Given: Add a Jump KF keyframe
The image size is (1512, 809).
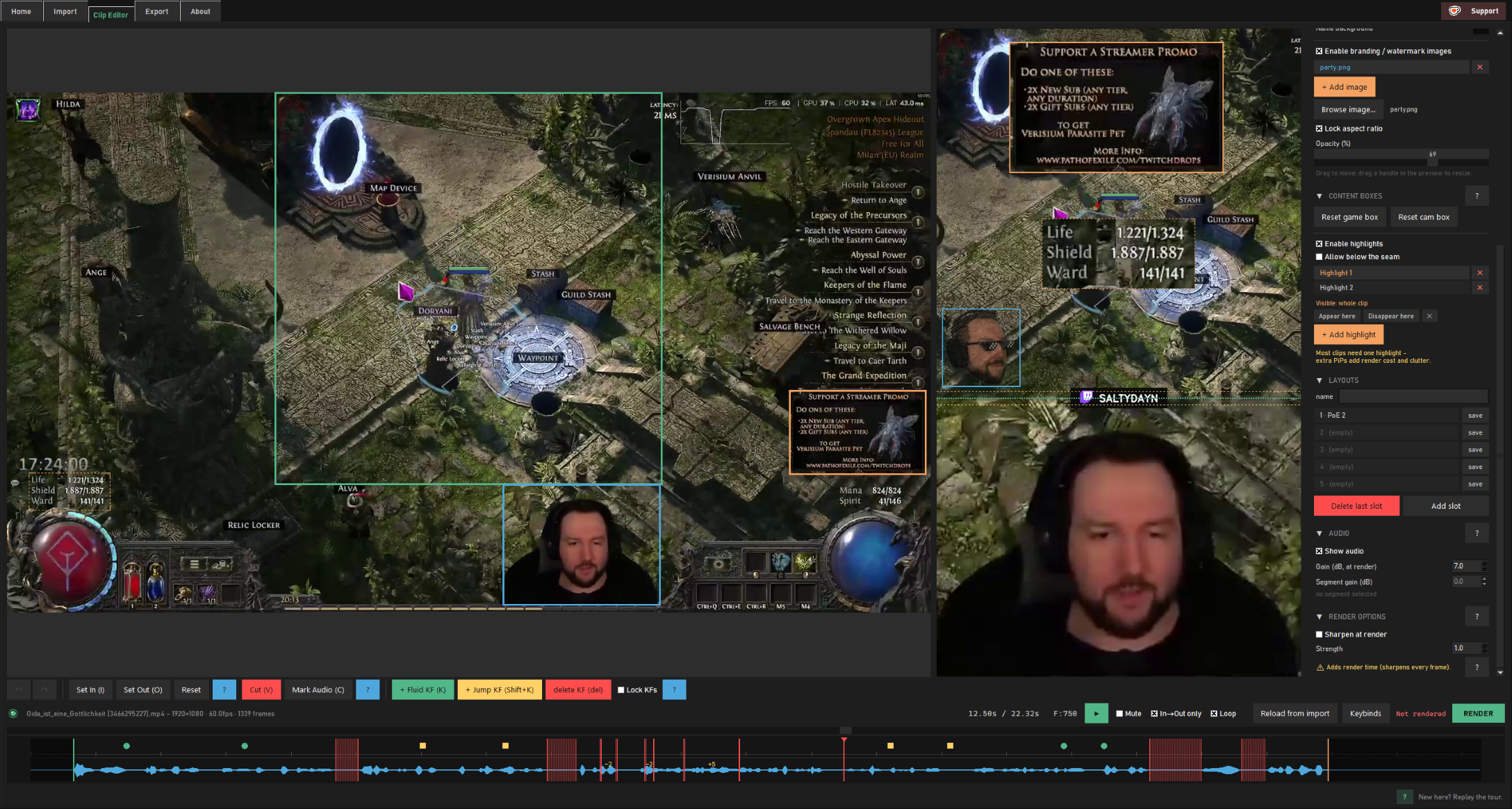Looking at the screenshot, I should click(x=500, y=689).
